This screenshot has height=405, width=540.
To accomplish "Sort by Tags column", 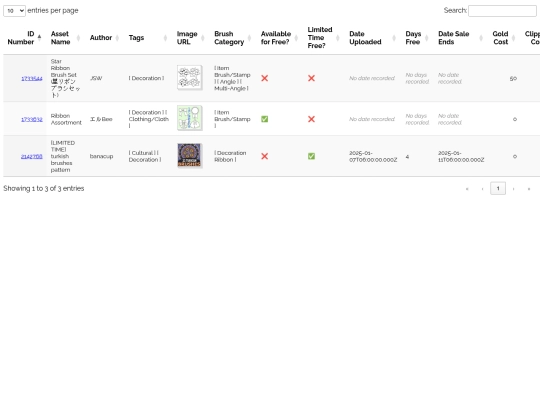I will [148, 38].
